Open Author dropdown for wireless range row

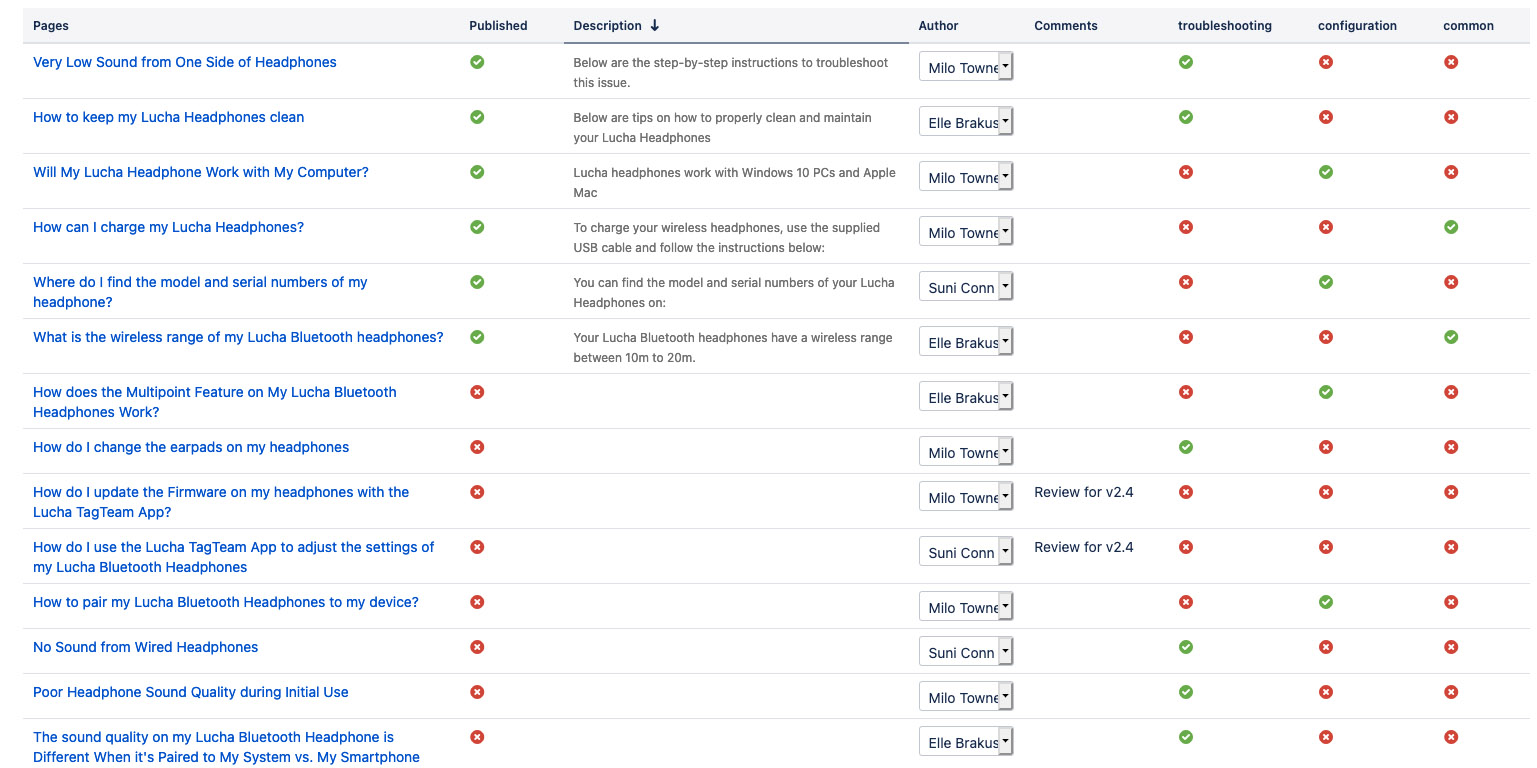(966, 342)
